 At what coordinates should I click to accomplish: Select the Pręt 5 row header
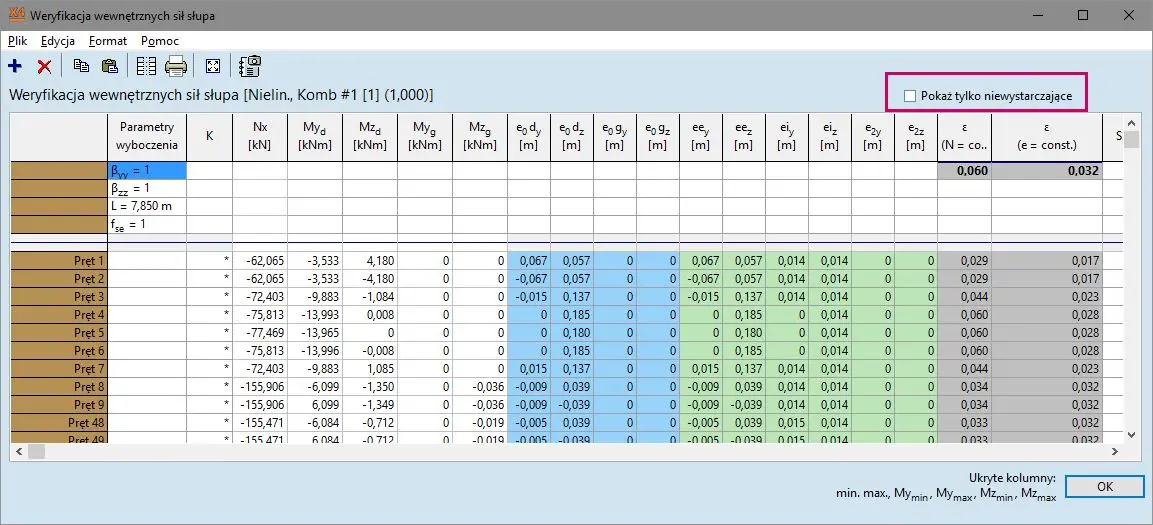pos(59,332)
